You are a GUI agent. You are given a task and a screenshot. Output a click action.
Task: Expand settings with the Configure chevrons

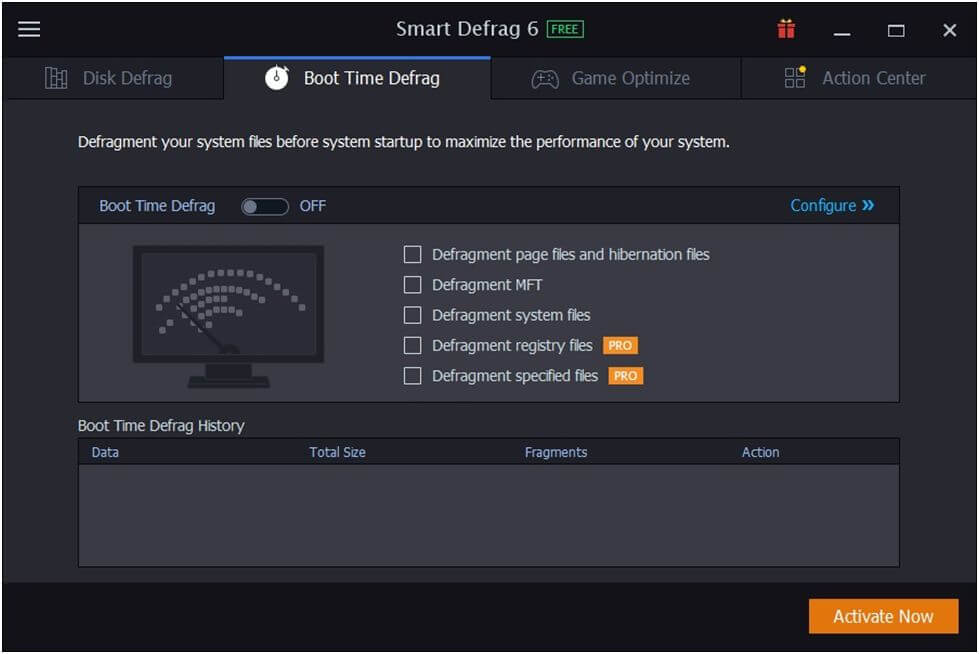tap(867, 205)
